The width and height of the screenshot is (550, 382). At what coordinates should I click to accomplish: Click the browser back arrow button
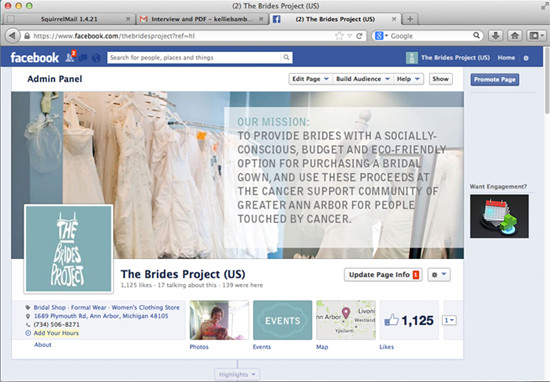click(12, 35)
